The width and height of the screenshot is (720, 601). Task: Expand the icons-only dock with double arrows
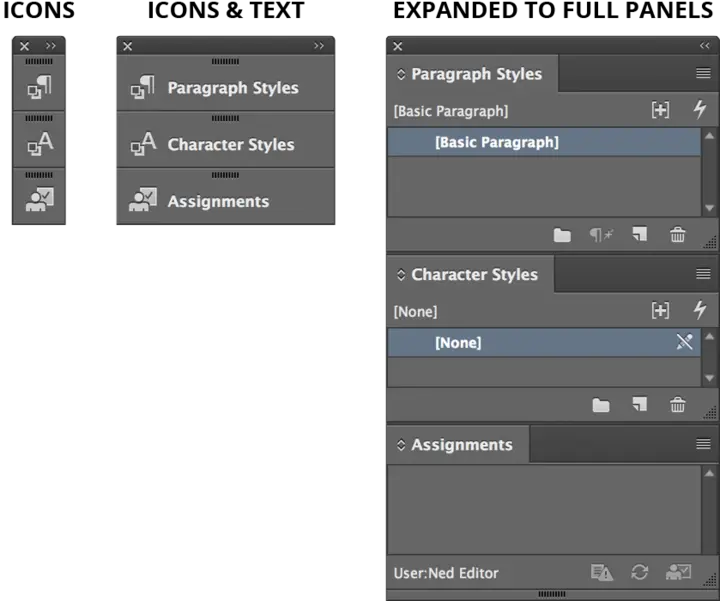coord(51,46)
